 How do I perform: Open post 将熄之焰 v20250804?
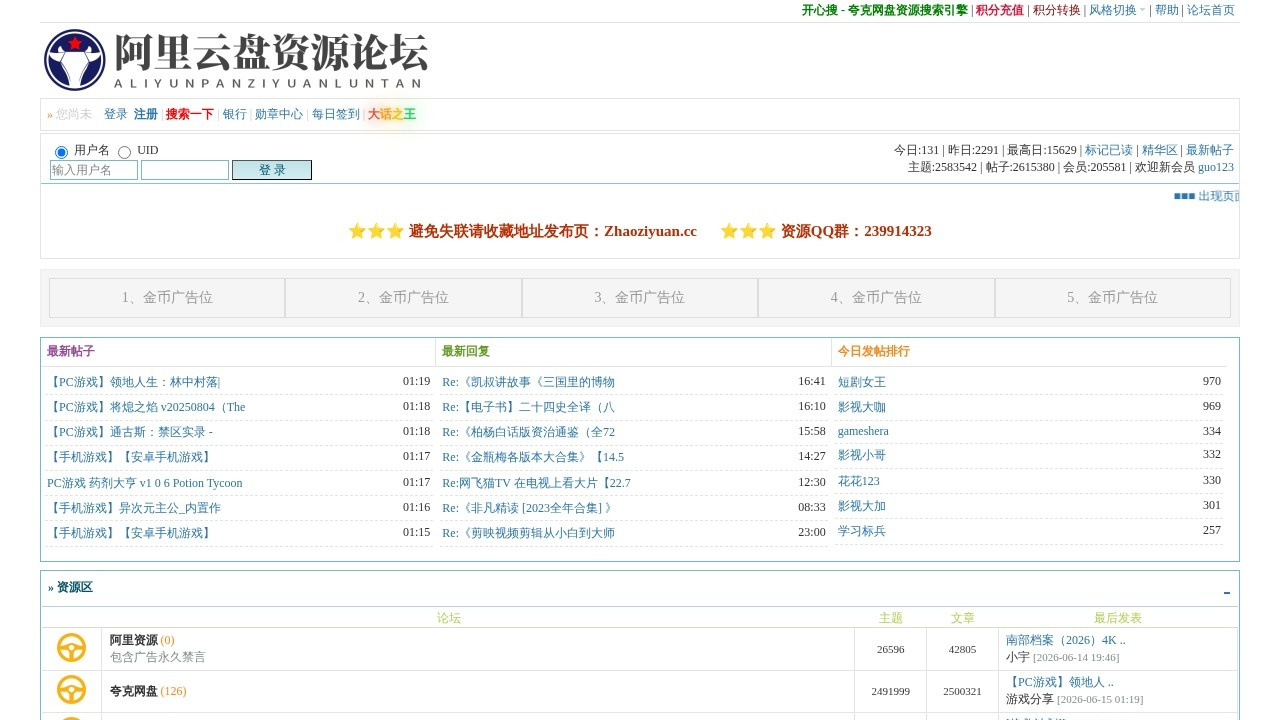tap(146, 407)
